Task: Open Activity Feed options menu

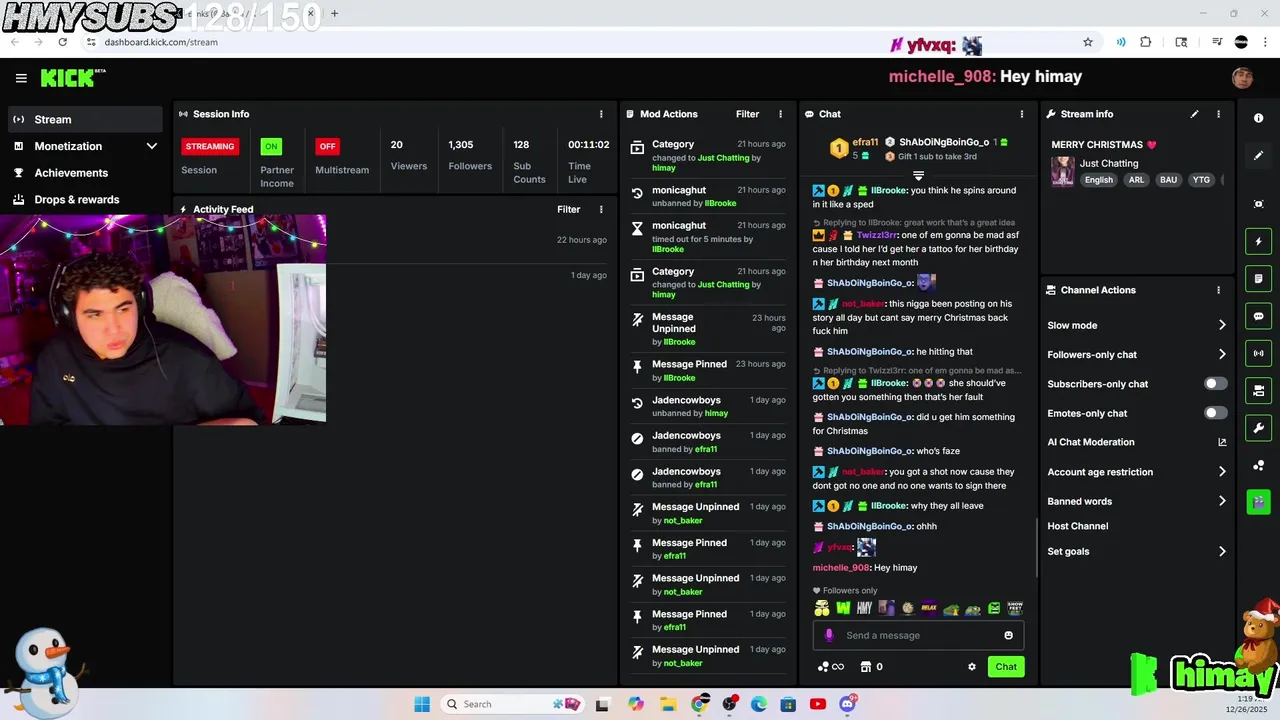Action: 601,209
